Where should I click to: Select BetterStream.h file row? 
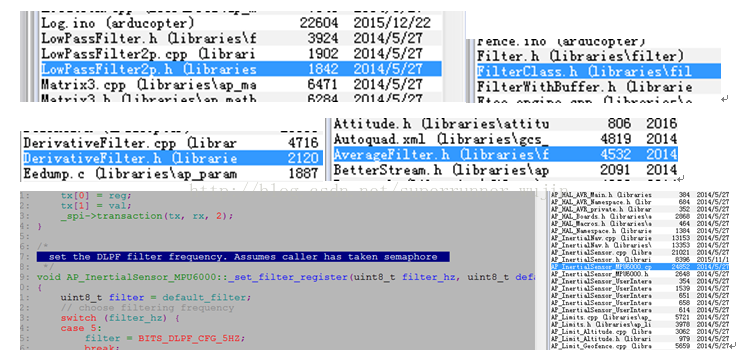tap(505, 169)
